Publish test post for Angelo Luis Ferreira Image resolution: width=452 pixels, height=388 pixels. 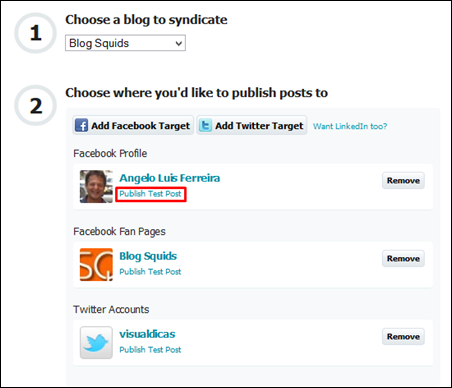click(150, 194)
